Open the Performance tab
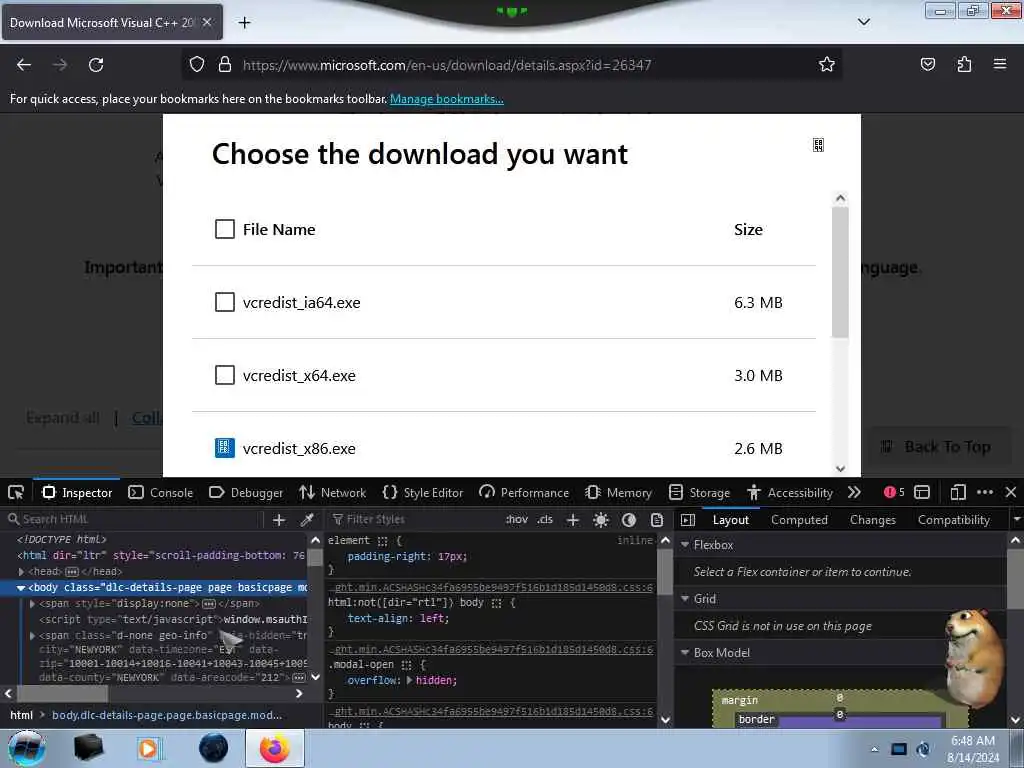This screenshot has width=1024, height=768. [524, 492]
